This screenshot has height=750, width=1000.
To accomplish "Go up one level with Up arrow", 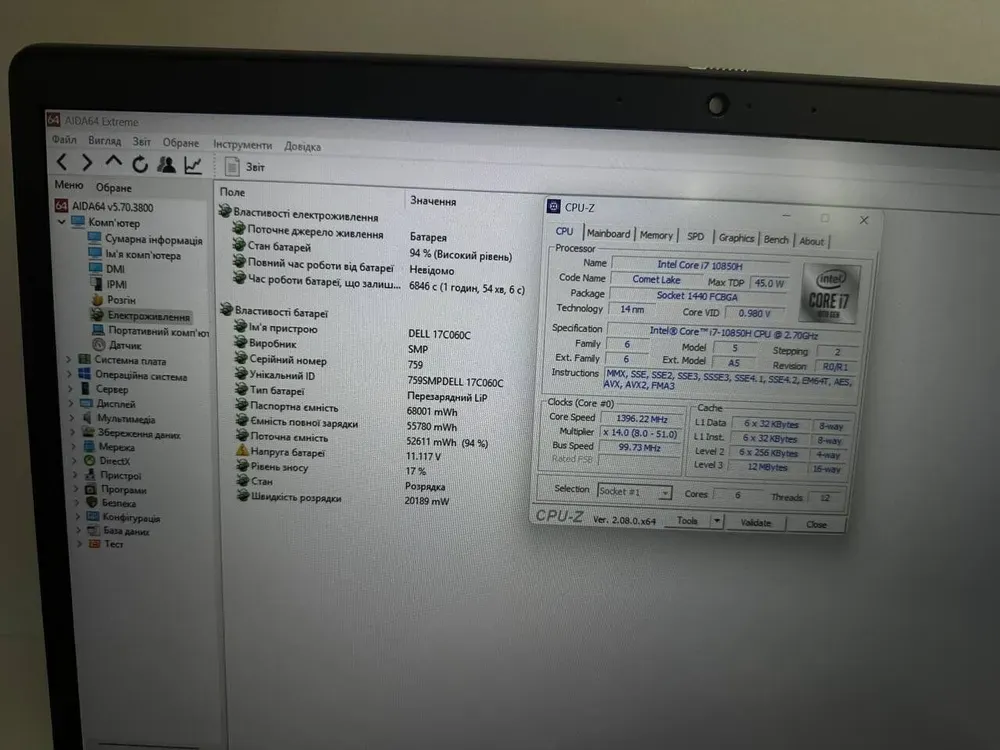I will (113, 163).
